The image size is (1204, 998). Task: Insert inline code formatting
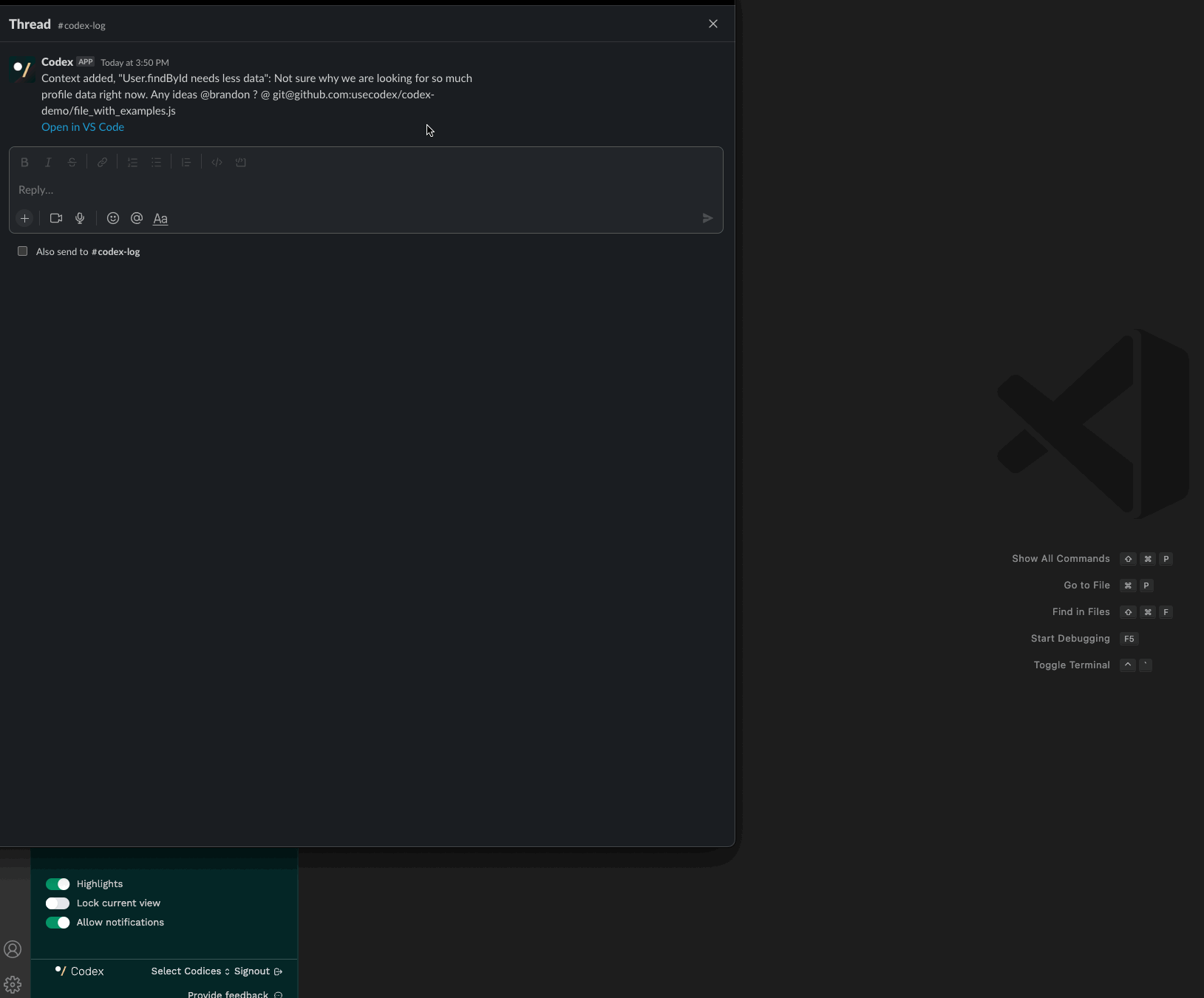[x=217, y=163]
